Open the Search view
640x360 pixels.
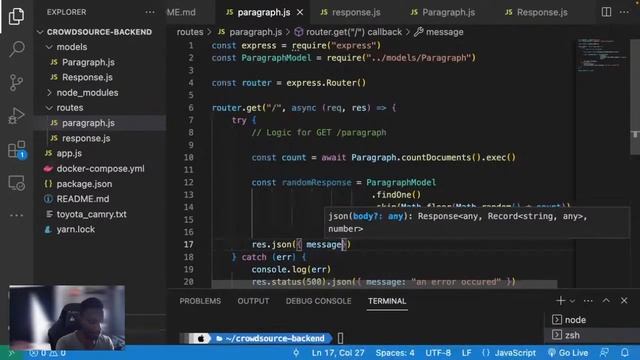(x=16, y=49)
